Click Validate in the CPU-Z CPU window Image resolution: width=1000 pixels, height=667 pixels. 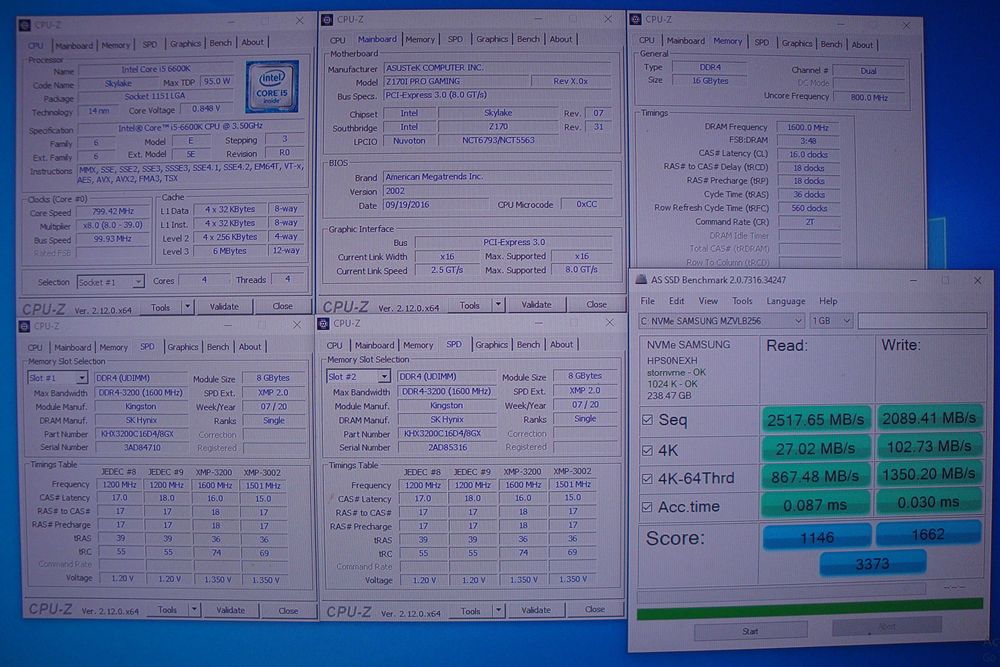click(224, 307)
